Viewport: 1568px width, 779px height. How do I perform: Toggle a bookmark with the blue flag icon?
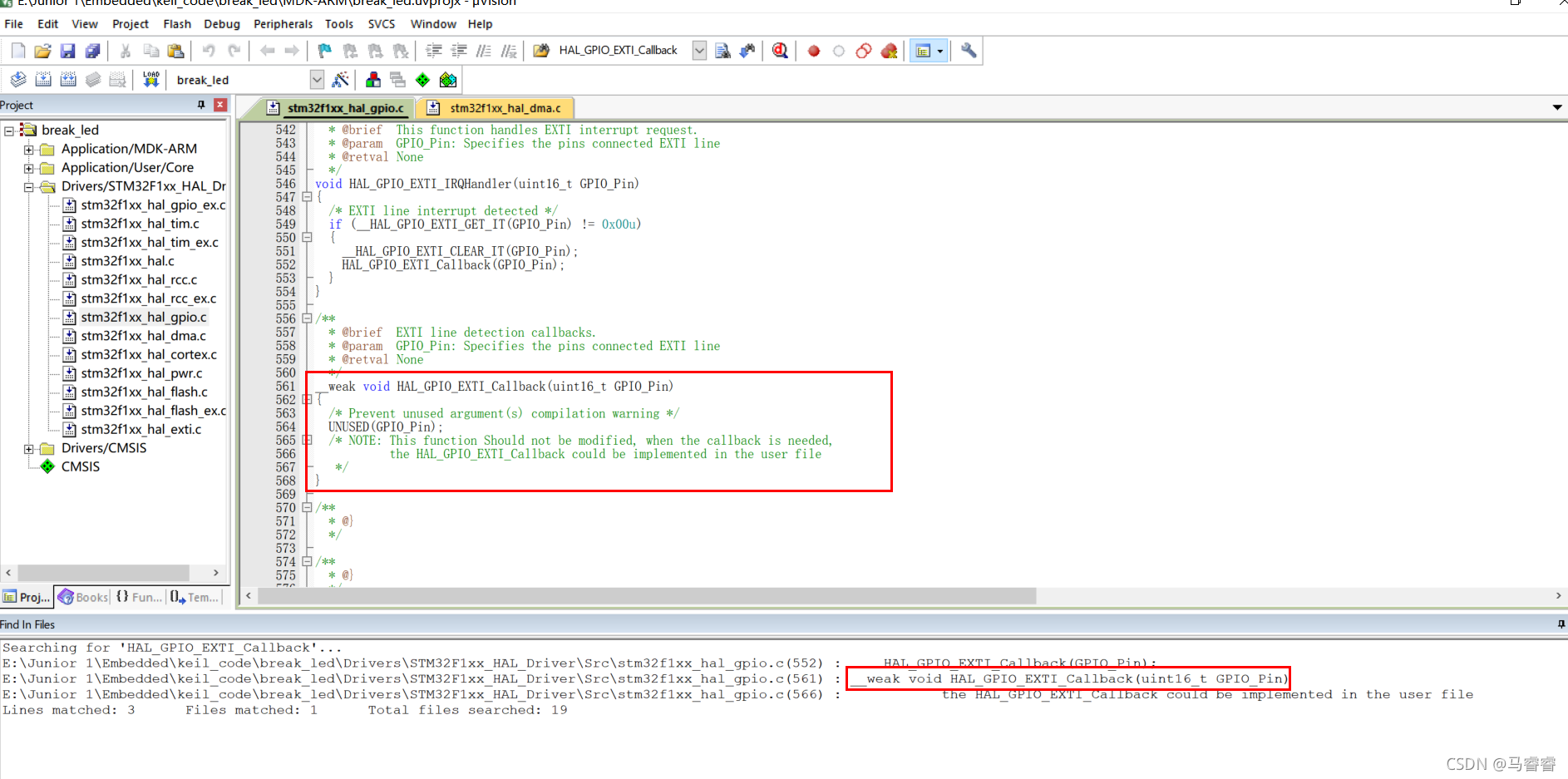pyautogui.click(x=325, y=51)
